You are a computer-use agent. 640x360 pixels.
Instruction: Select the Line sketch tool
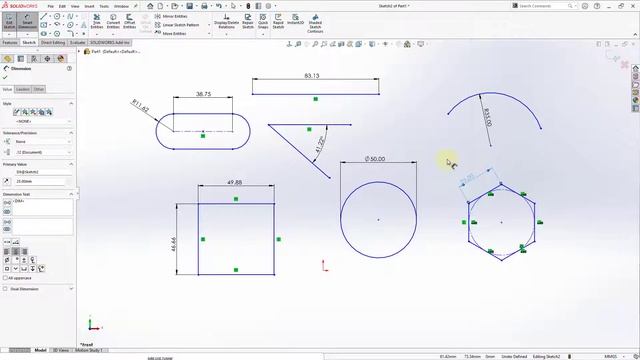[x=44, y=16]
